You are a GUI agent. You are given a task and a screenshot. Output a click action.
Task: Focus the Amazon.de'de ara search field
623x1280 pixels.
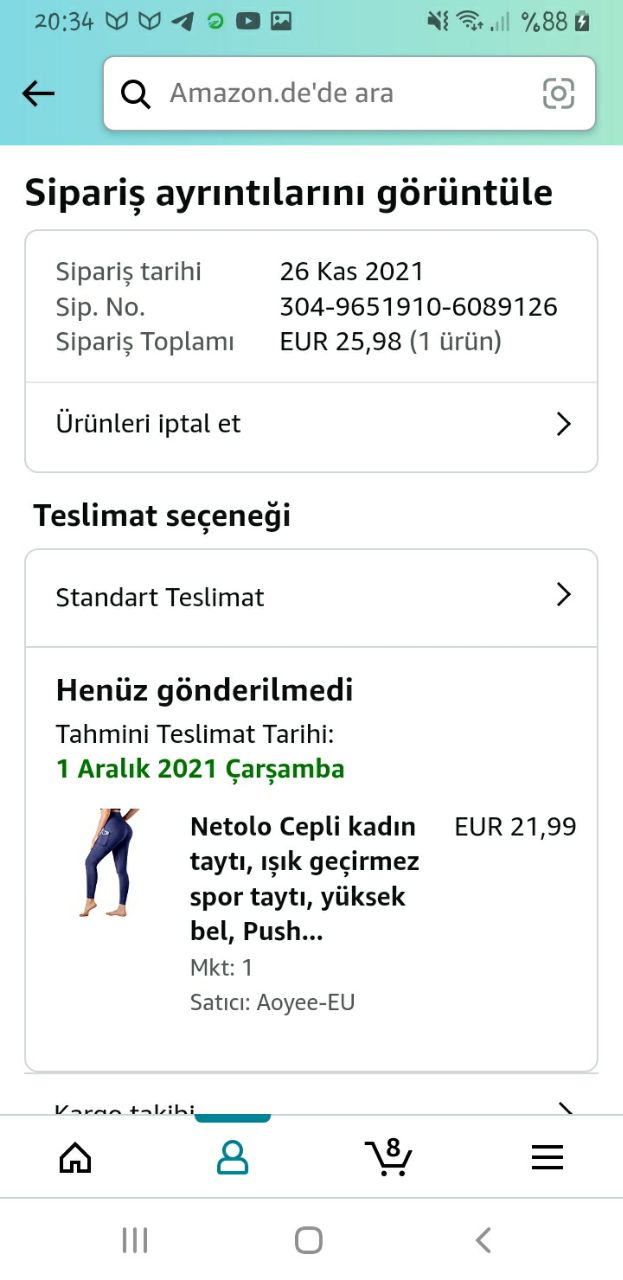(340, 94)
